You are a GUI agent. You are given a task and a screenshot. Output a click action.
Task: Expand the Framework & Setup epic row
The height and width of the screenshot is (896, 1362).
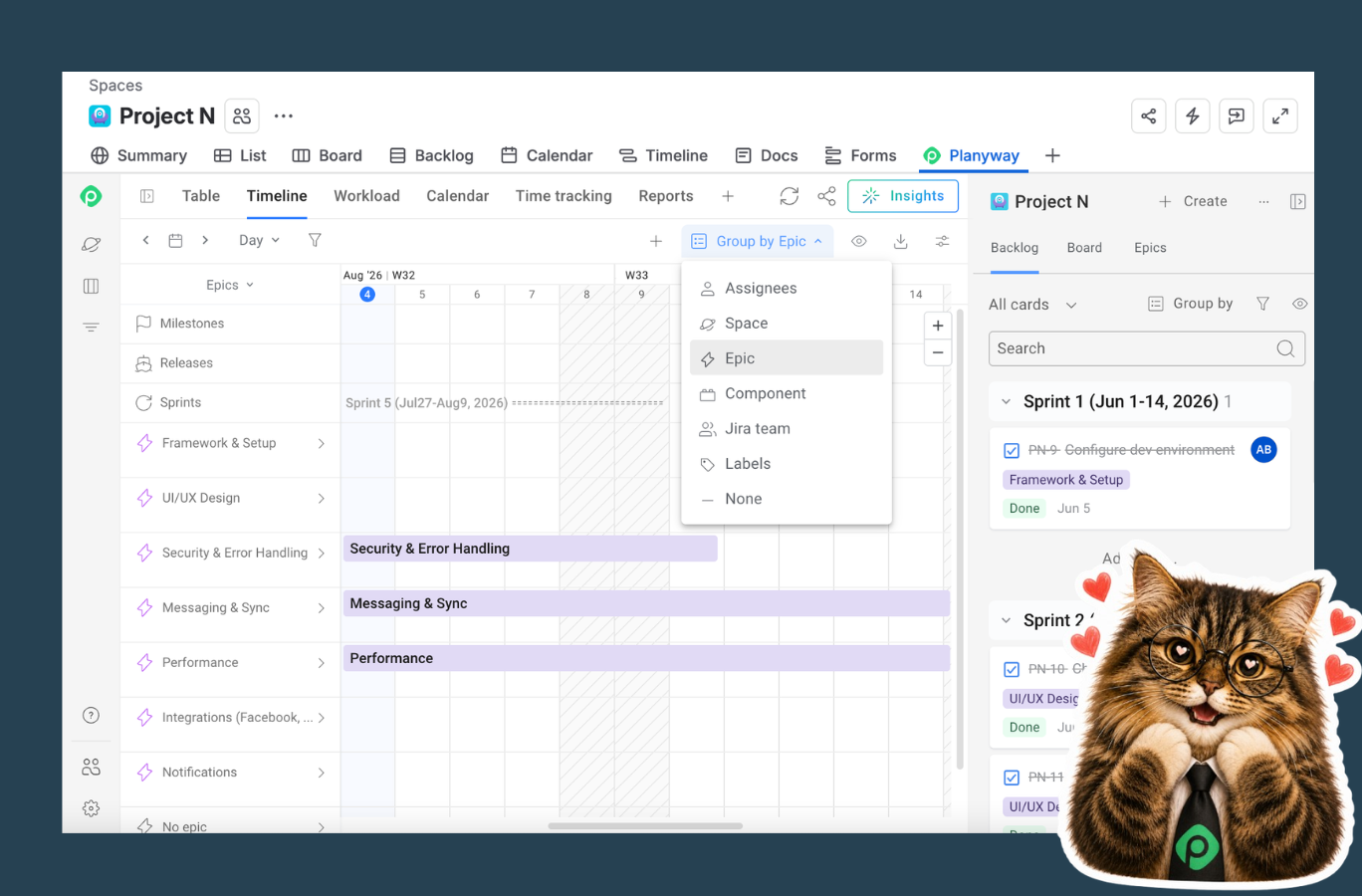pyautogui.click(x=321, y=444)
